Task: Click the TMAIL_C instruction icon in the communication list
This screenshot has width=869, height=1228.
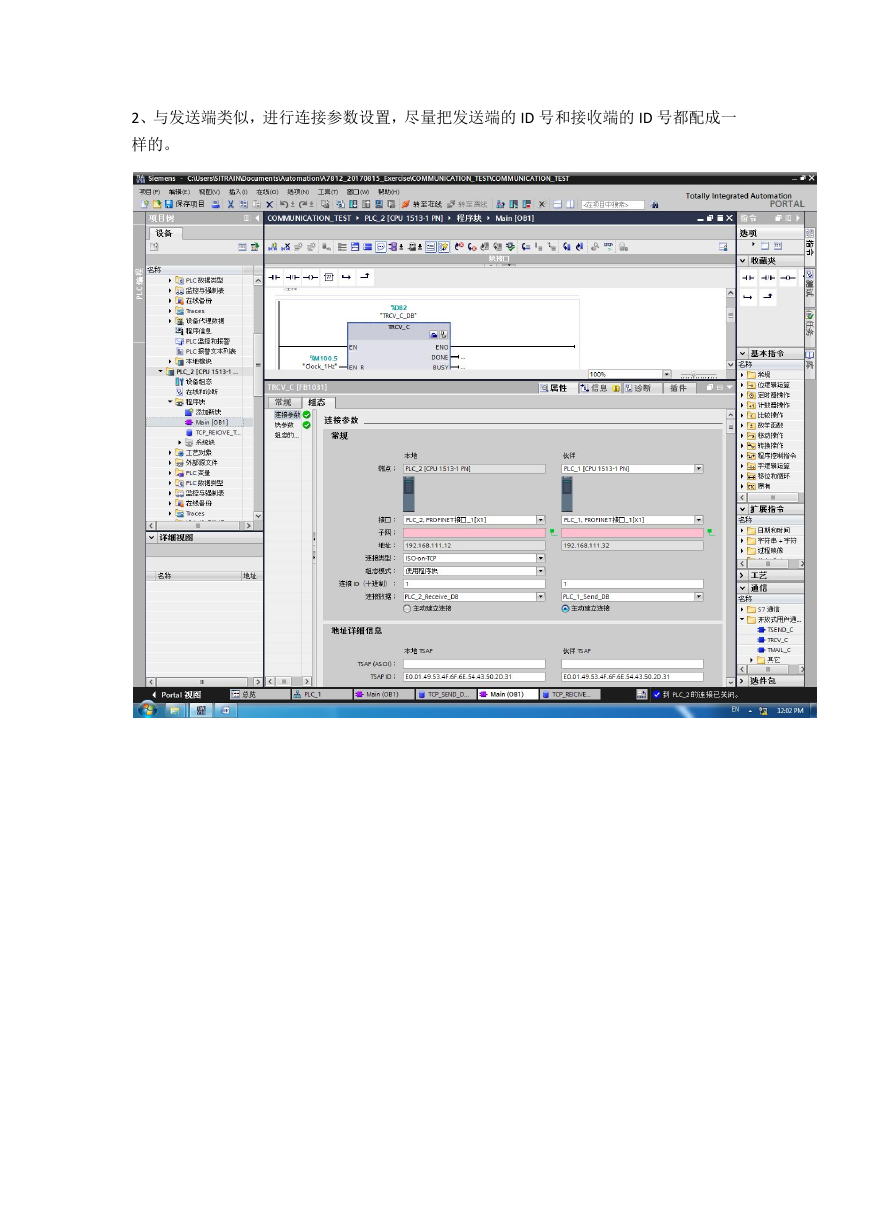Action: 761,649
